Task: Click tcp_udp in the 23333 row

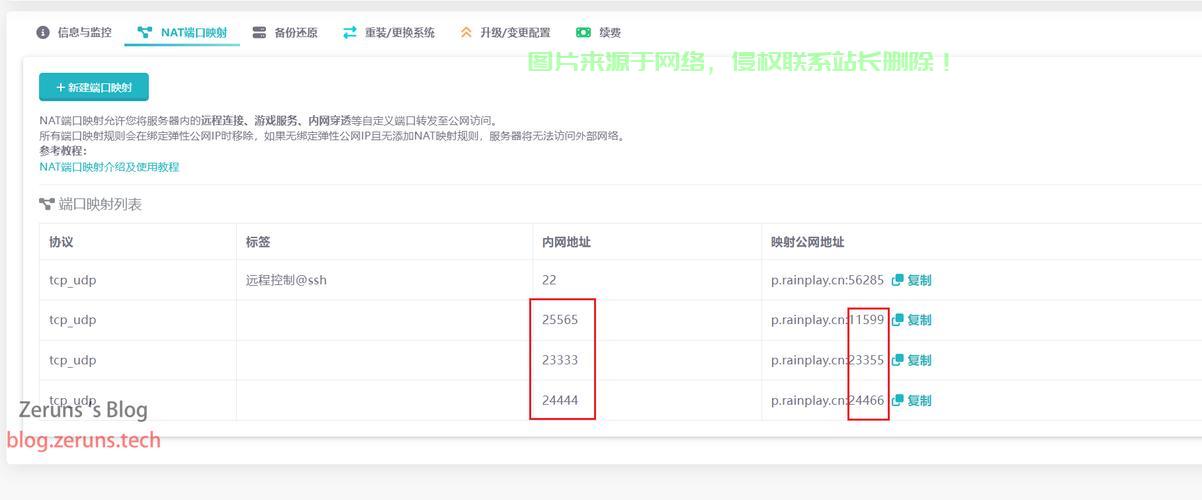Action: coord(73,360)
